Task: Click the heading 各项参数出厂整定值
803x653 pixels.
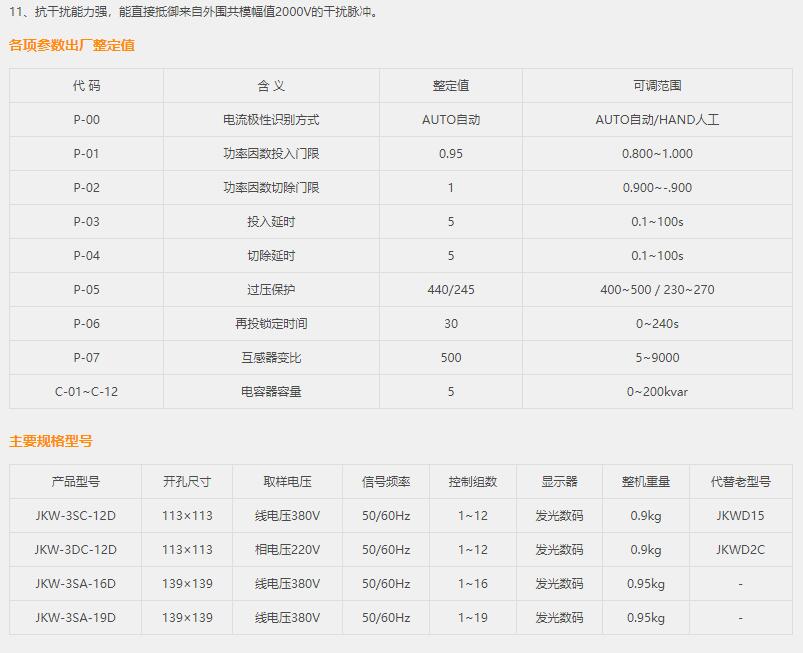Action: click(72, 45)
